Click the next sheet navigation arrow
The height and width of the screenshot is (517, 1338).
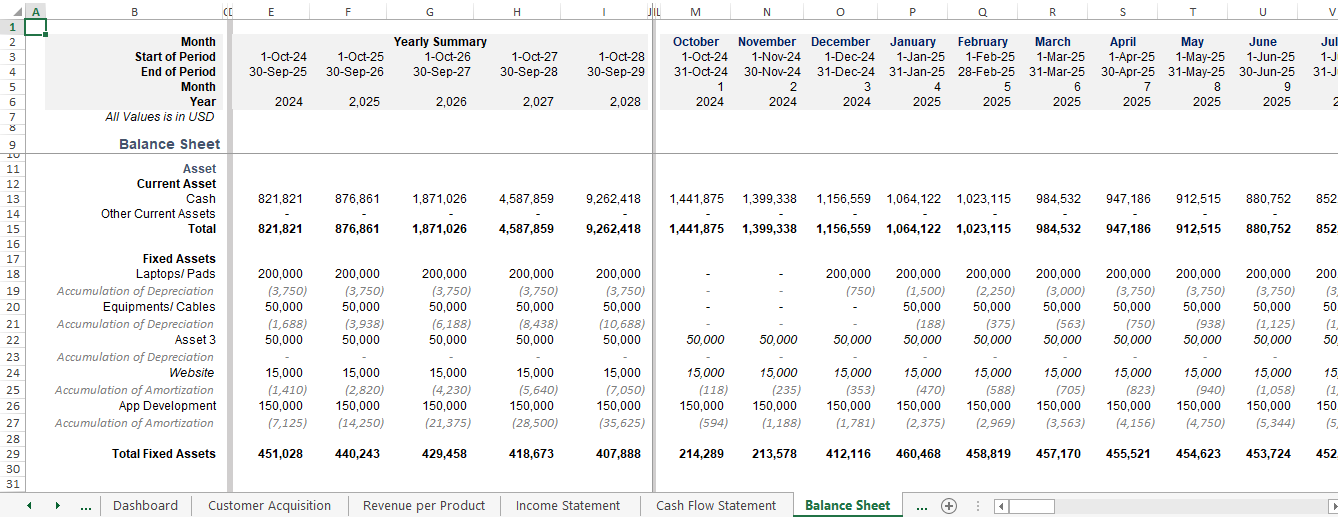pyautogui.click(x=57, y=506)
